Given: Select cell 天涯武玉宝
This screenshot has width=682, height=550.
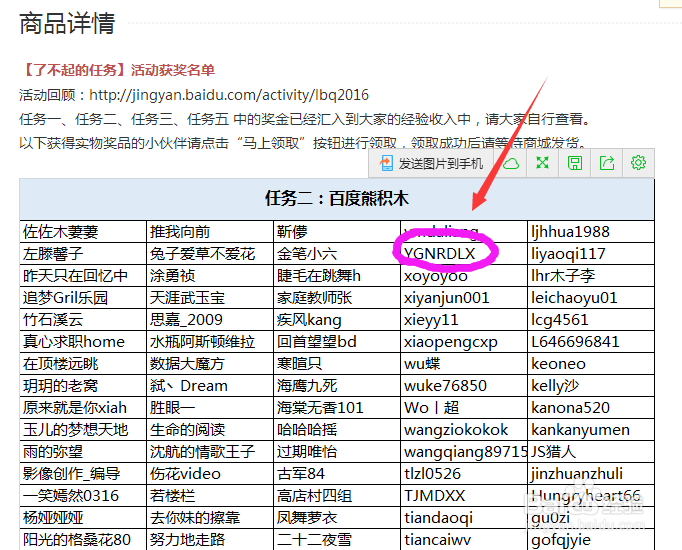Looking at the screenshot, I should pos(210,298).
